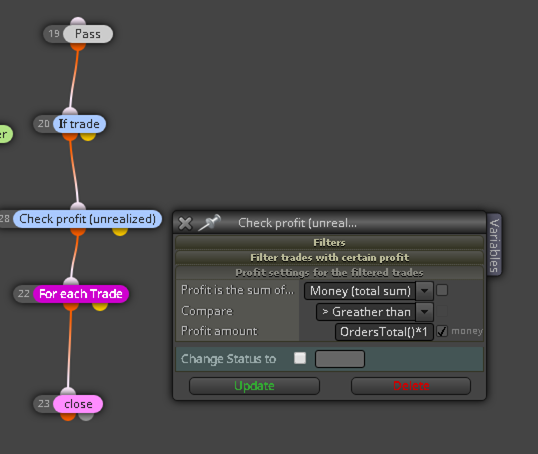The height and width of the screenshot is (454, 538).
Task: Click orange output connector under Pass block
Action: [78, 47]
